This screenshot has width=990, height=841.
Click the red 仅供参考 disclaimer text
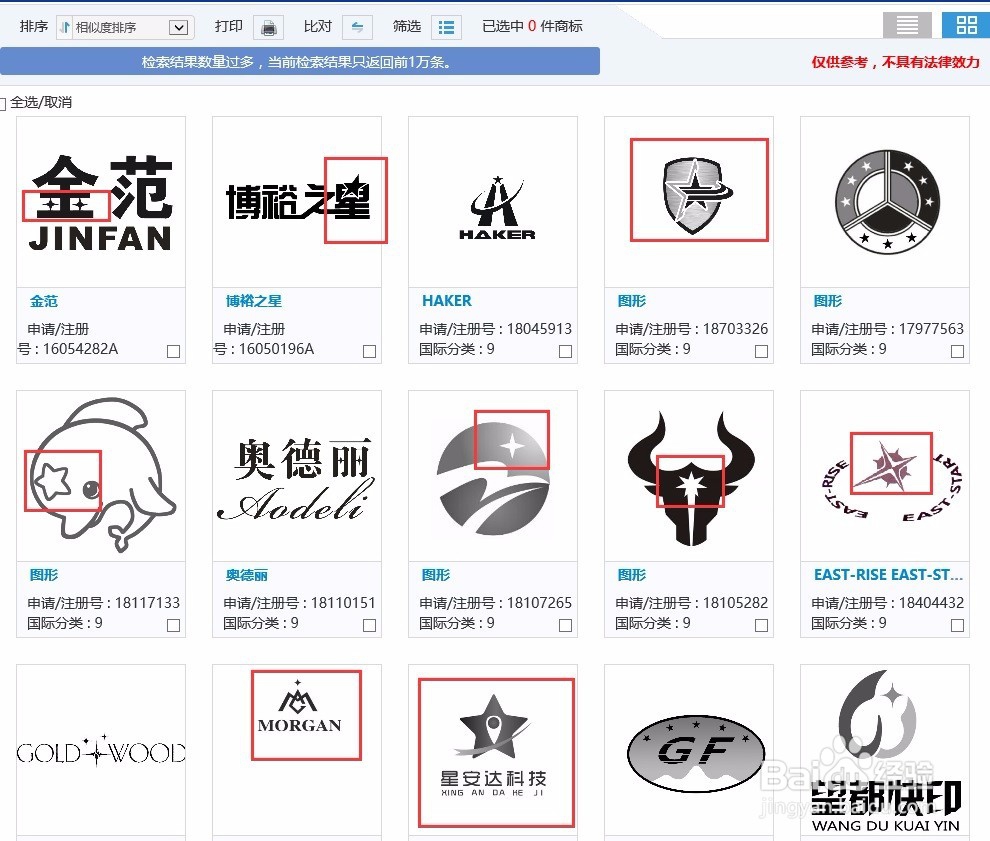[x=895, y=62]
